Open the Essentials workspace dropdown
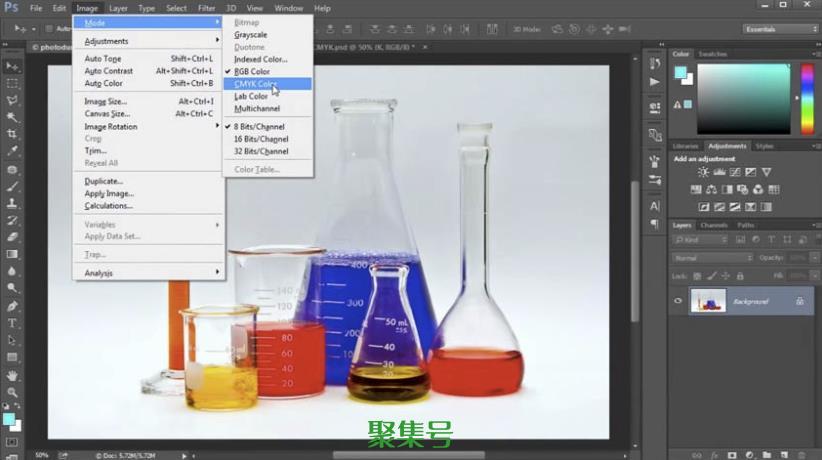 pos(780,29)
